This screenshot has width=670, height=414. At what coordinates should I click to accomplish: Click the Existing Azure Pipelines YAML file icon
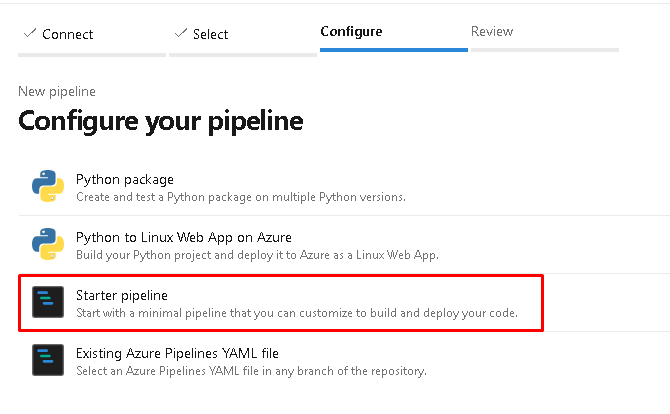pos(48,361)
